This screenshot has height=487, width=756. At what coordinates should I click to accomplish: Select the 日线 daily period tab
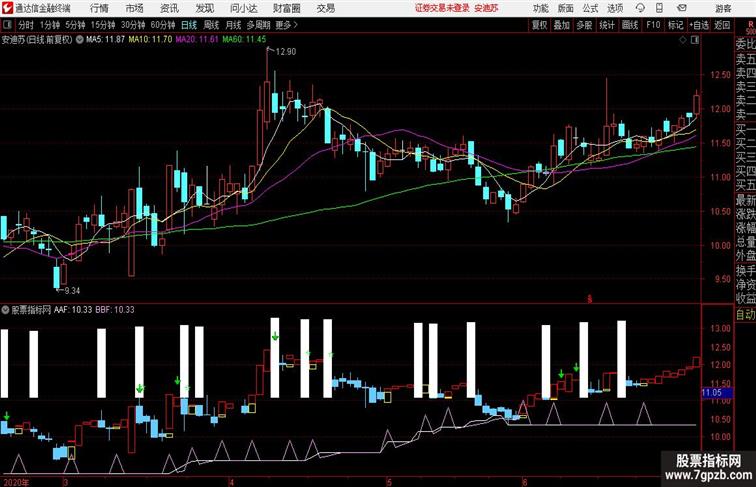point(189,25)
